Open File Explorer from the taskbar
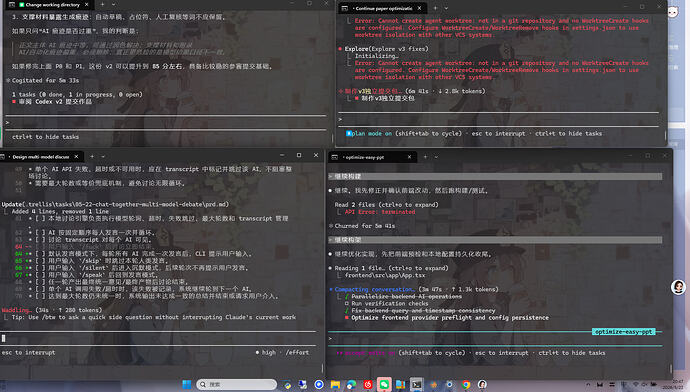690x392 pixels. click(x=335, y=385)
